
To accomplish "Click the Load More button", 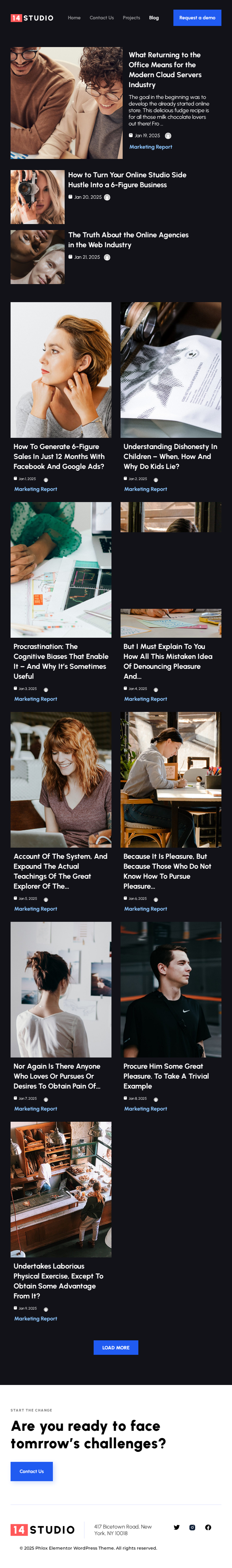I will tap(116, 1348).
